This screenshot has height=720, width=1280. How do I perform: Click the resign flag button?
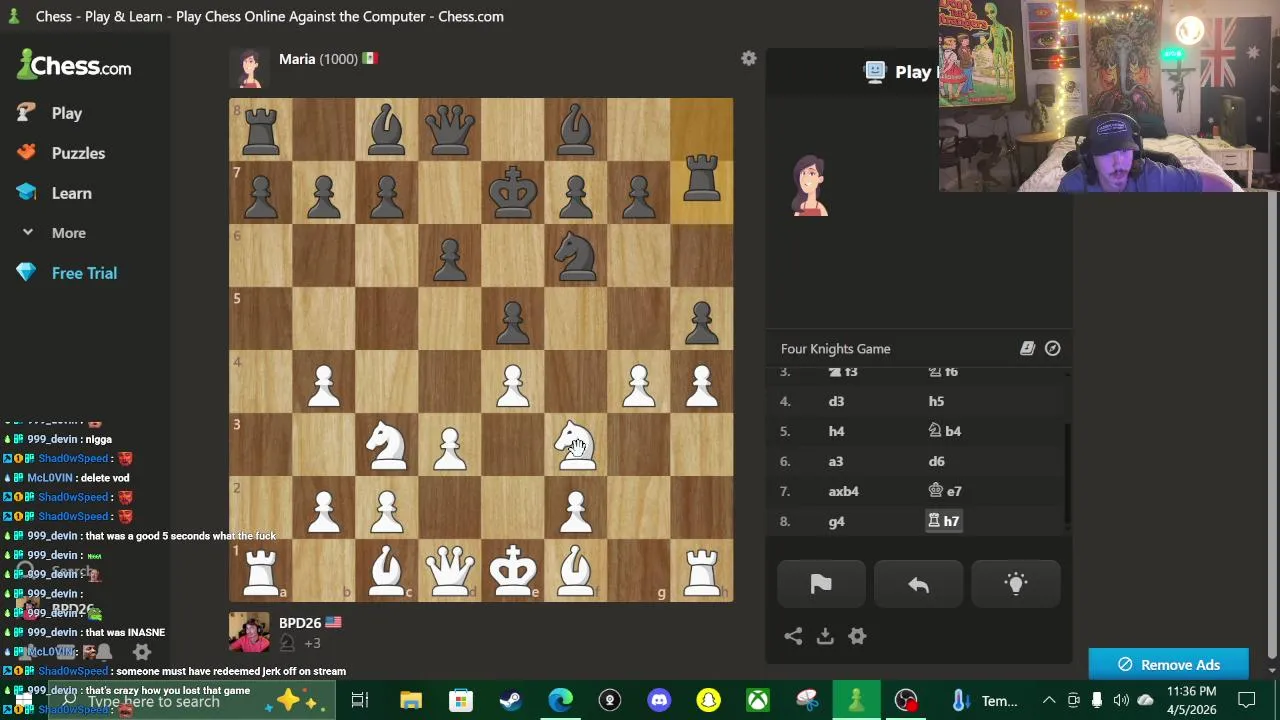tap(821, 584)
